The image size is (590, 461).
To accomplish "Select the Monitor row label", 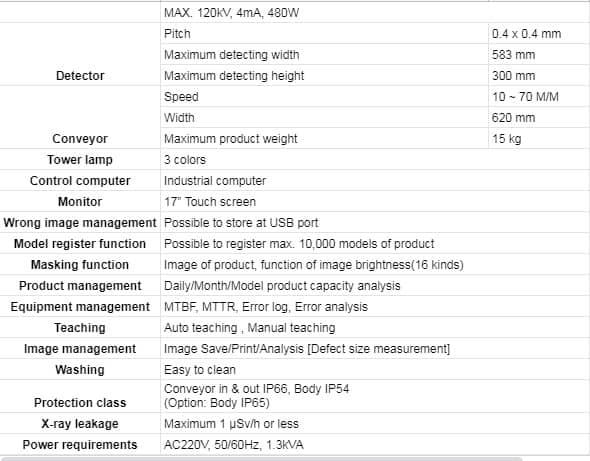I will click(x=80, y=202).
